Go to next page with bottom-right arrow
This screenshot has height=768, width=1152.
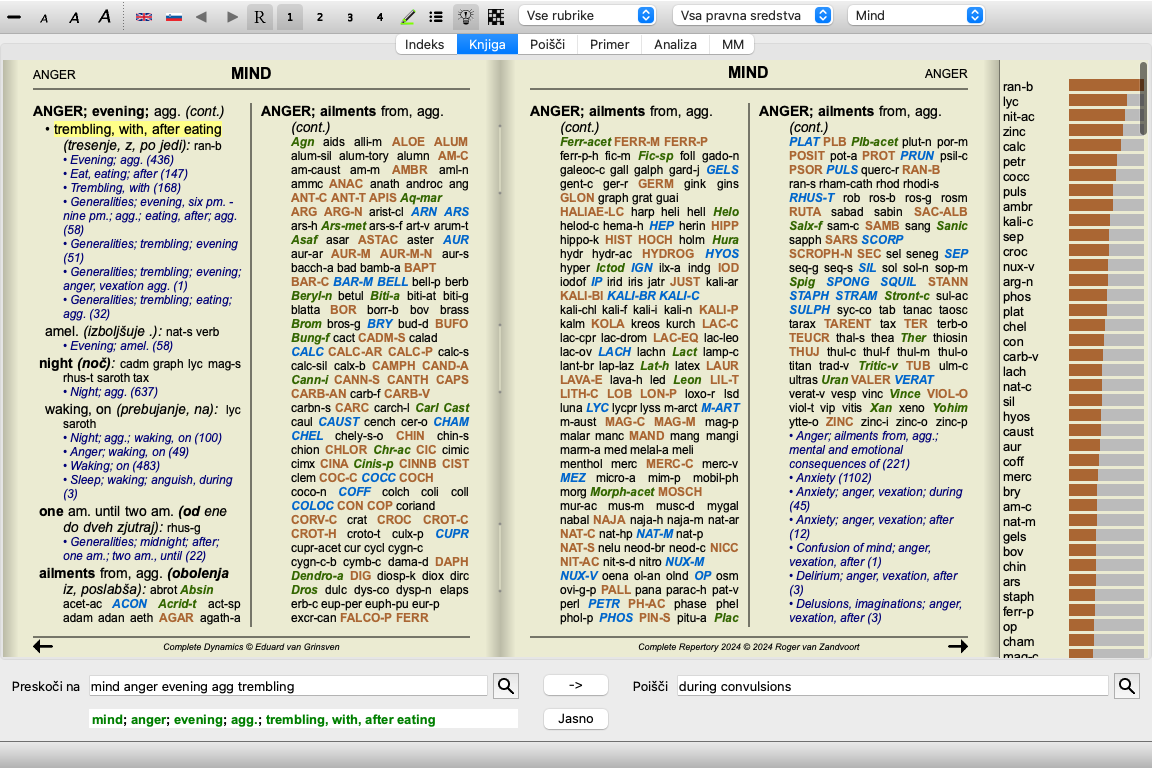(x=958, y=646)
